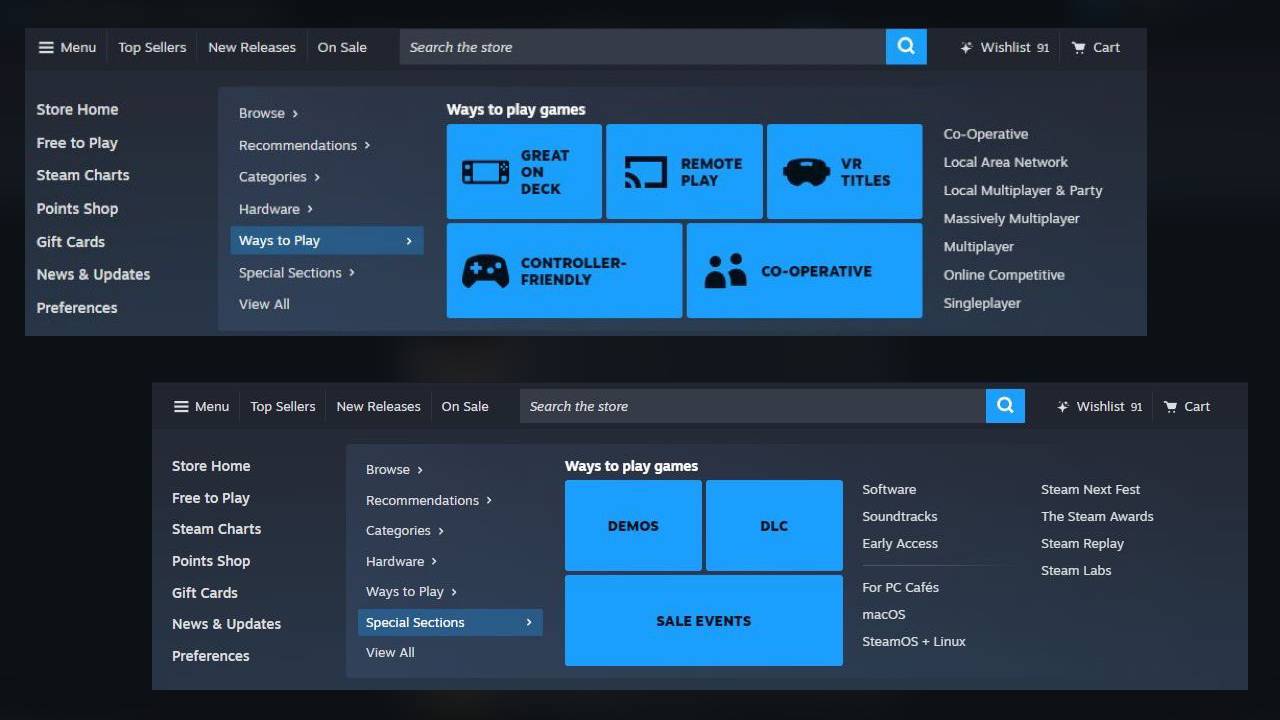Image resolution: width=1280 pixels, height=720 pixels.
Task: Open Steam Charts in upper sidebar
Action: 83,175
